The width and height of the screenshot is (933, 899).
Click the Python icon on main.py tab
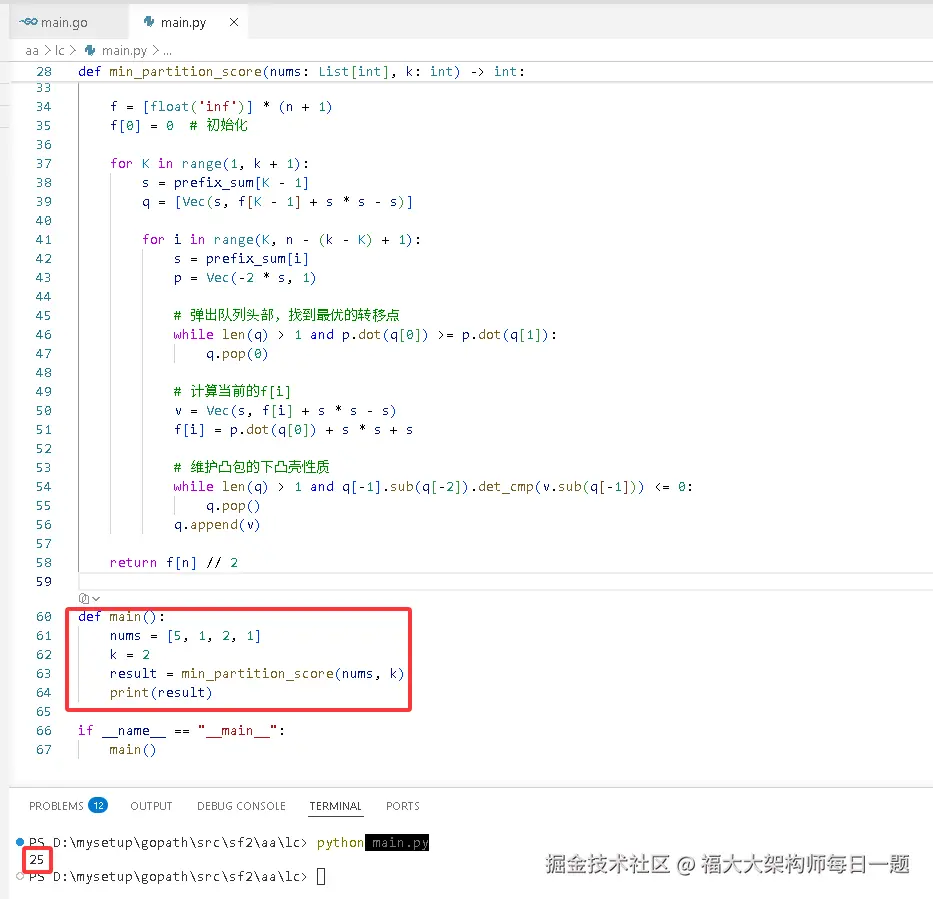coord(149,22)
